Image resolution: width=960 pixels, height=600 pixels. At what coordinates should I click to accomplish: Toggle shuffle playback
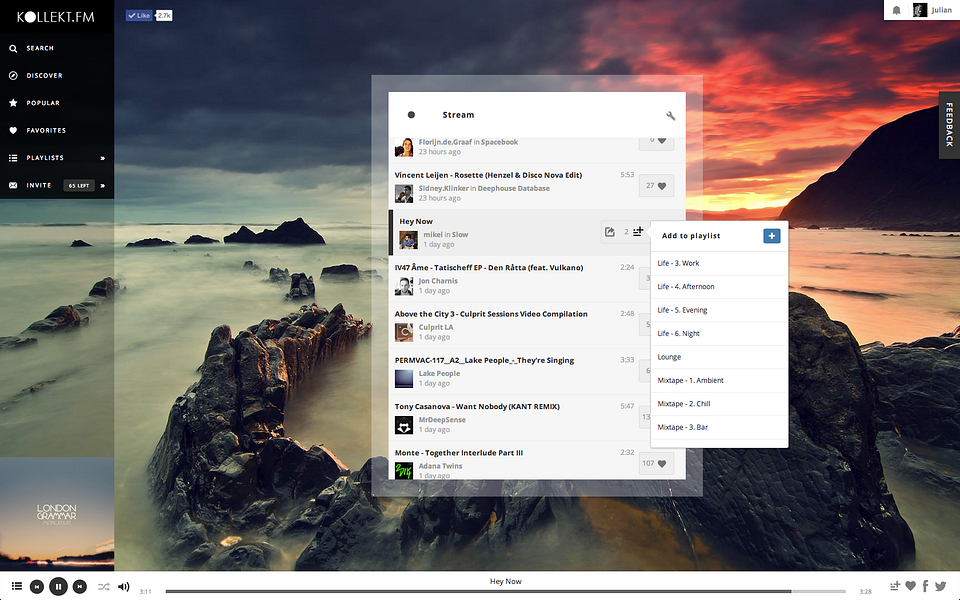[x=103, y=587]
